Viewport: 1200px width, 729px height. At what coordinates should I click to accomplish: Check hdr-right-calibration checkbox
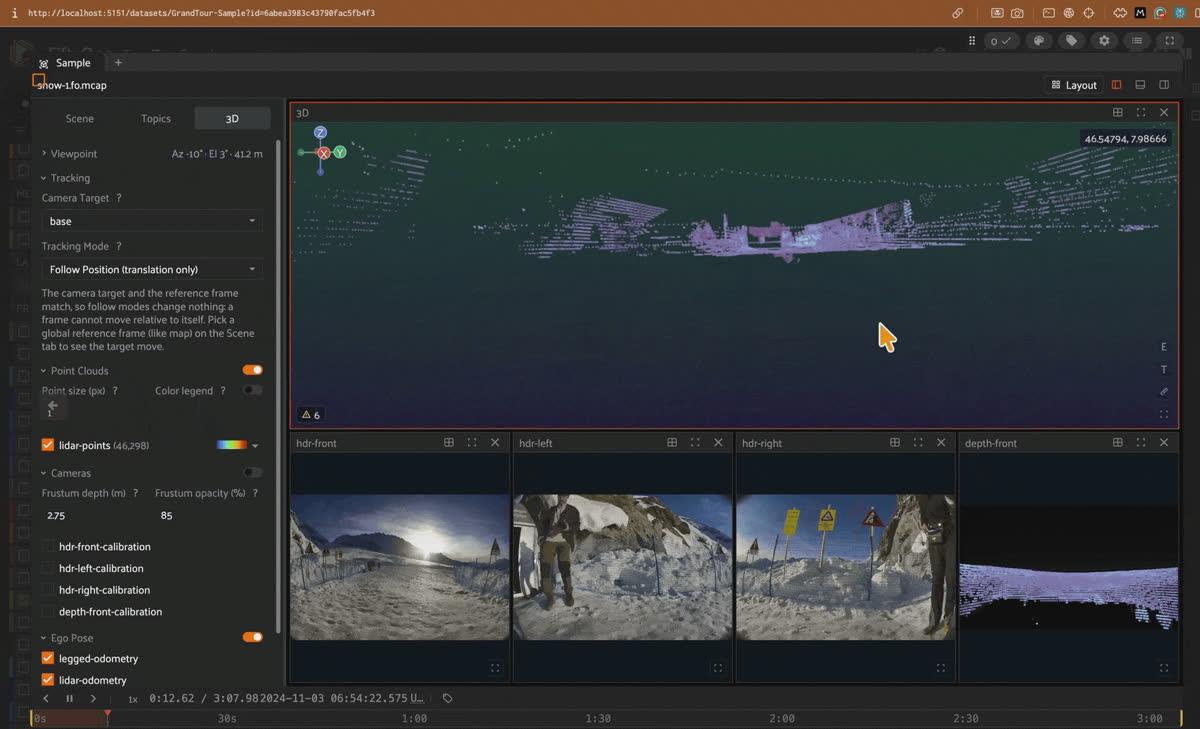coord(49,590)
